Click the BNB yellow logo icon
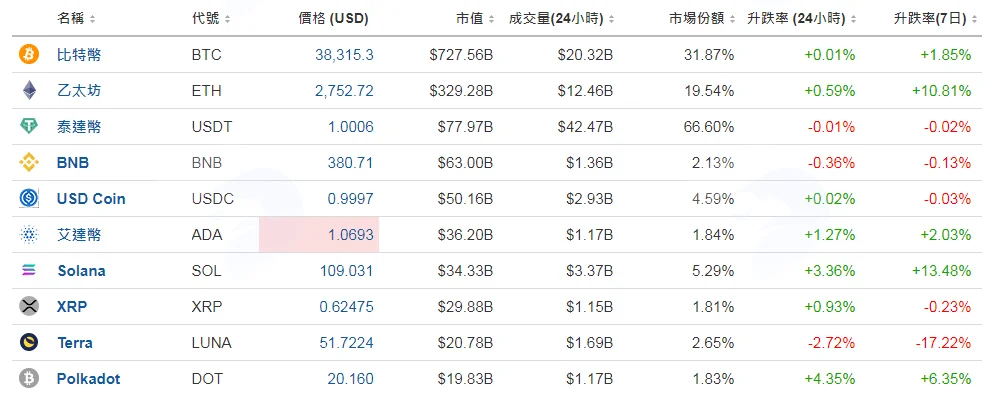Viewport: 989px width, 413px height. [x=29, y=163]
